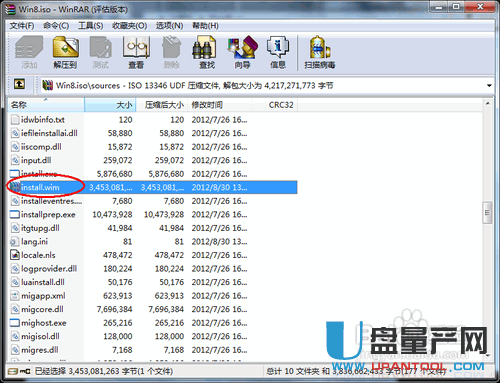This screenshot has height=383, width=500.
Task: Click packed size 478,472 of locale.nls
Action: click(x=169, y=255)
